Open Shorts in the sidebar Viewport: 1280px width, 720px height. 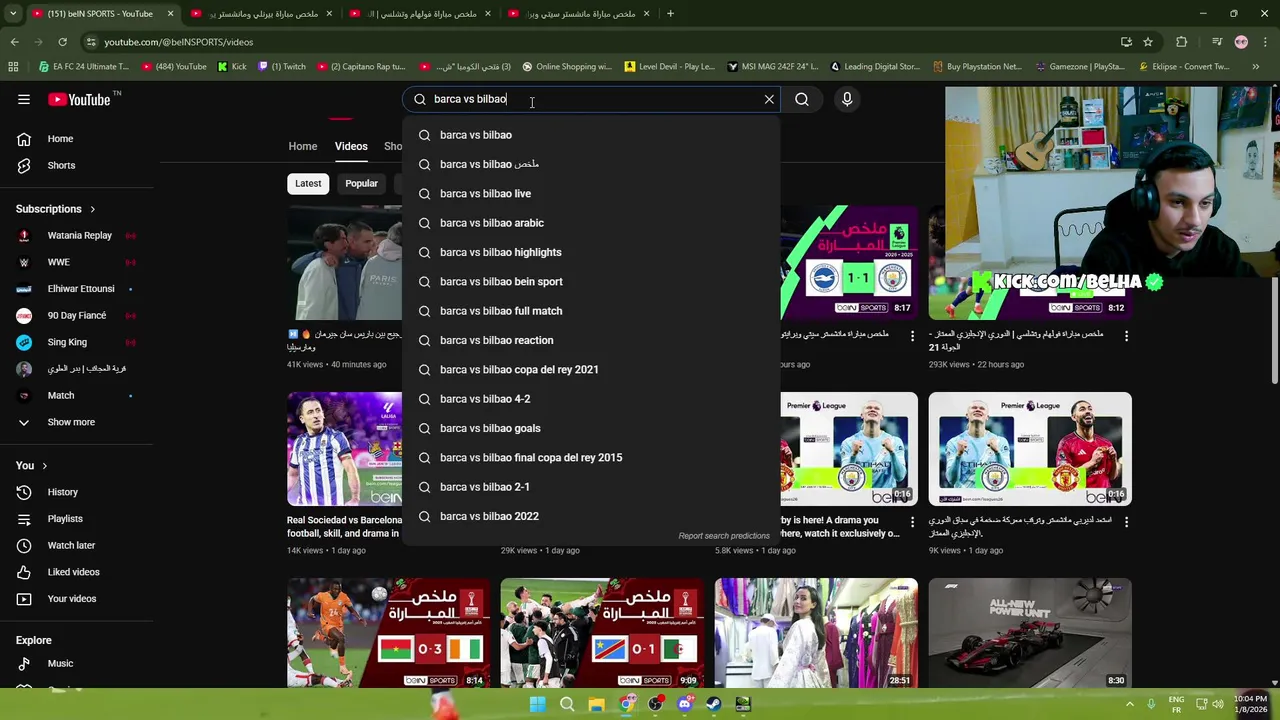click(77, 165)
